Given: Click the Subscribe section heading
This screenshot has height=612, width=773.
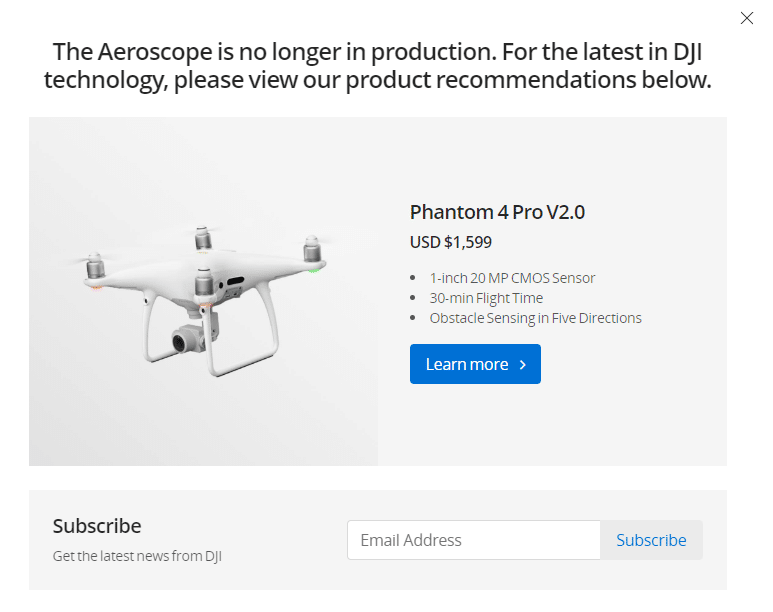Looking at the screenshot, I should pos(97,526).
